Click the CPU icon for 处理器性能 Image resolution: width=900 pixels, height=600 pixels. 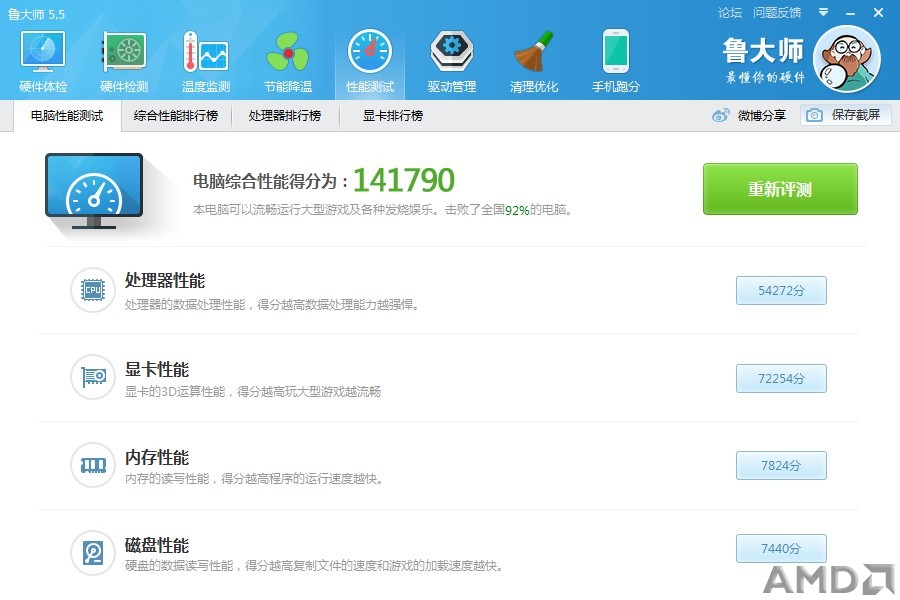pyautogui.click(x=93, y=290)
